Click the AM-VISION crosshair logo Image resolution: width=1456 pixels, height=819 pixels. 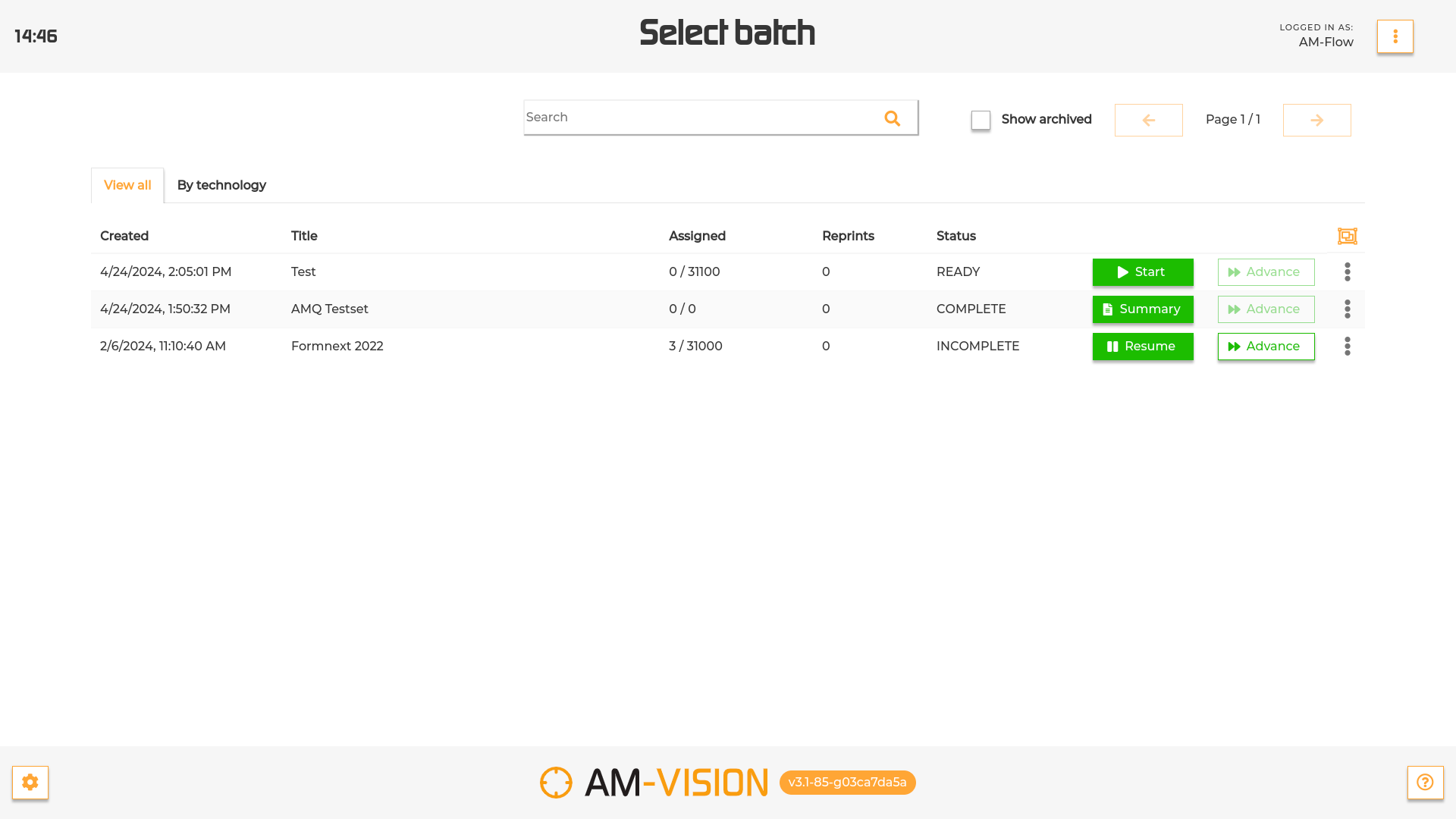[x=556, y=782]
